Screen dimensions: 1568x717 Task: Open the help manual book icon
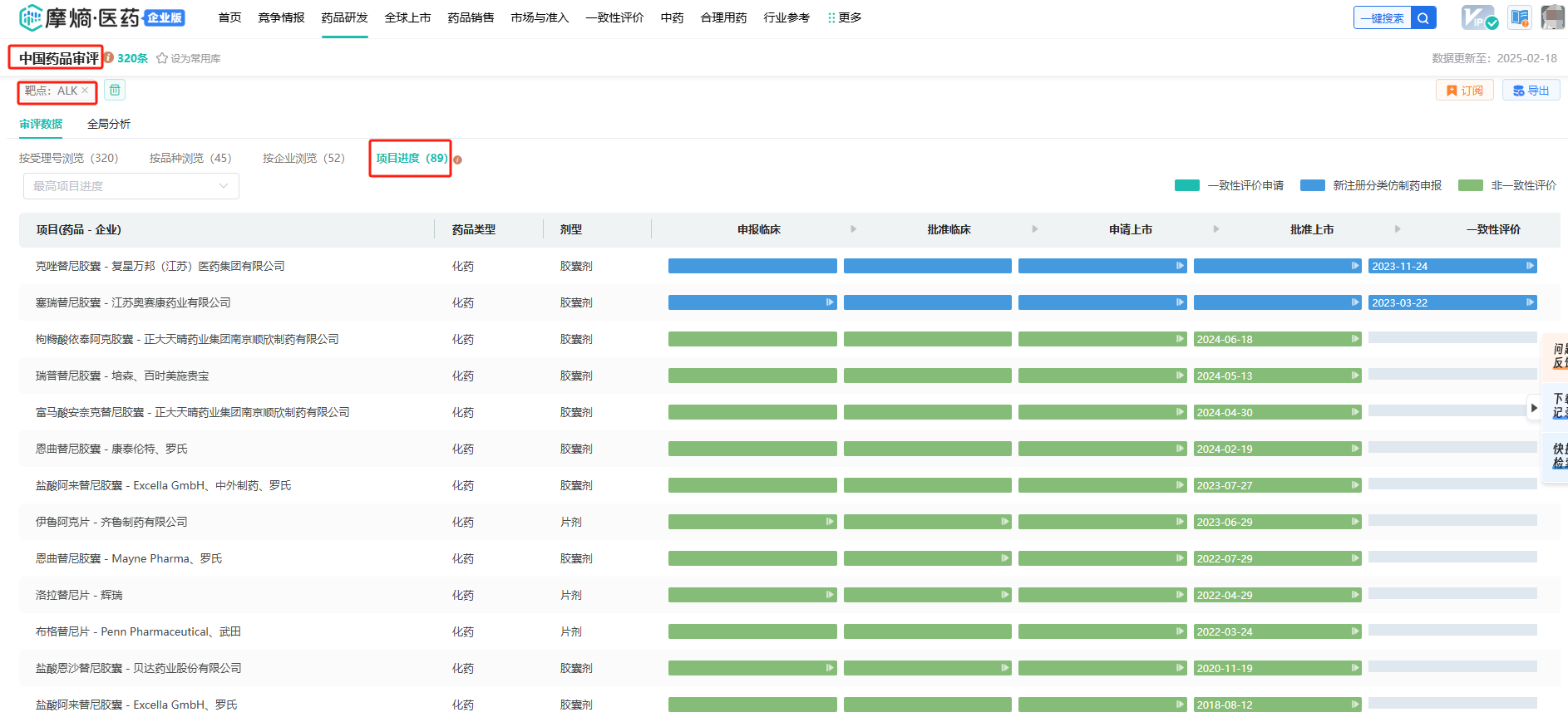click(1520, 17)
